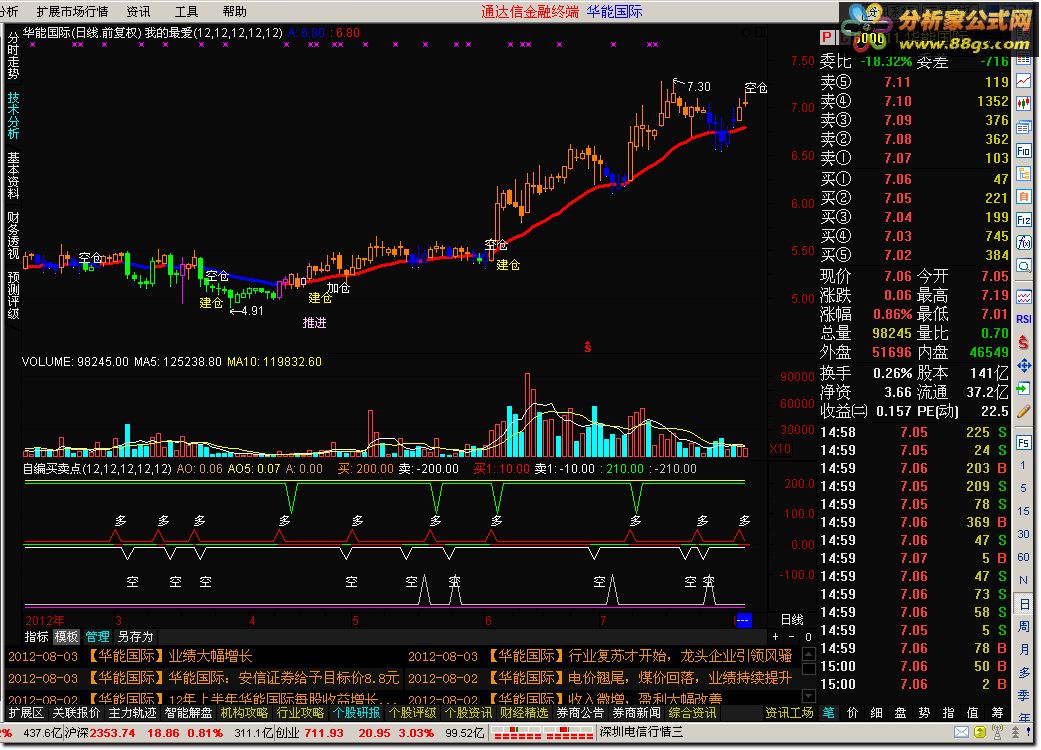The width and height of the screenshot is (1041, 750).
Task: Open the 扩展区 tab at bottom left
Action: click(x=26, y=713)
